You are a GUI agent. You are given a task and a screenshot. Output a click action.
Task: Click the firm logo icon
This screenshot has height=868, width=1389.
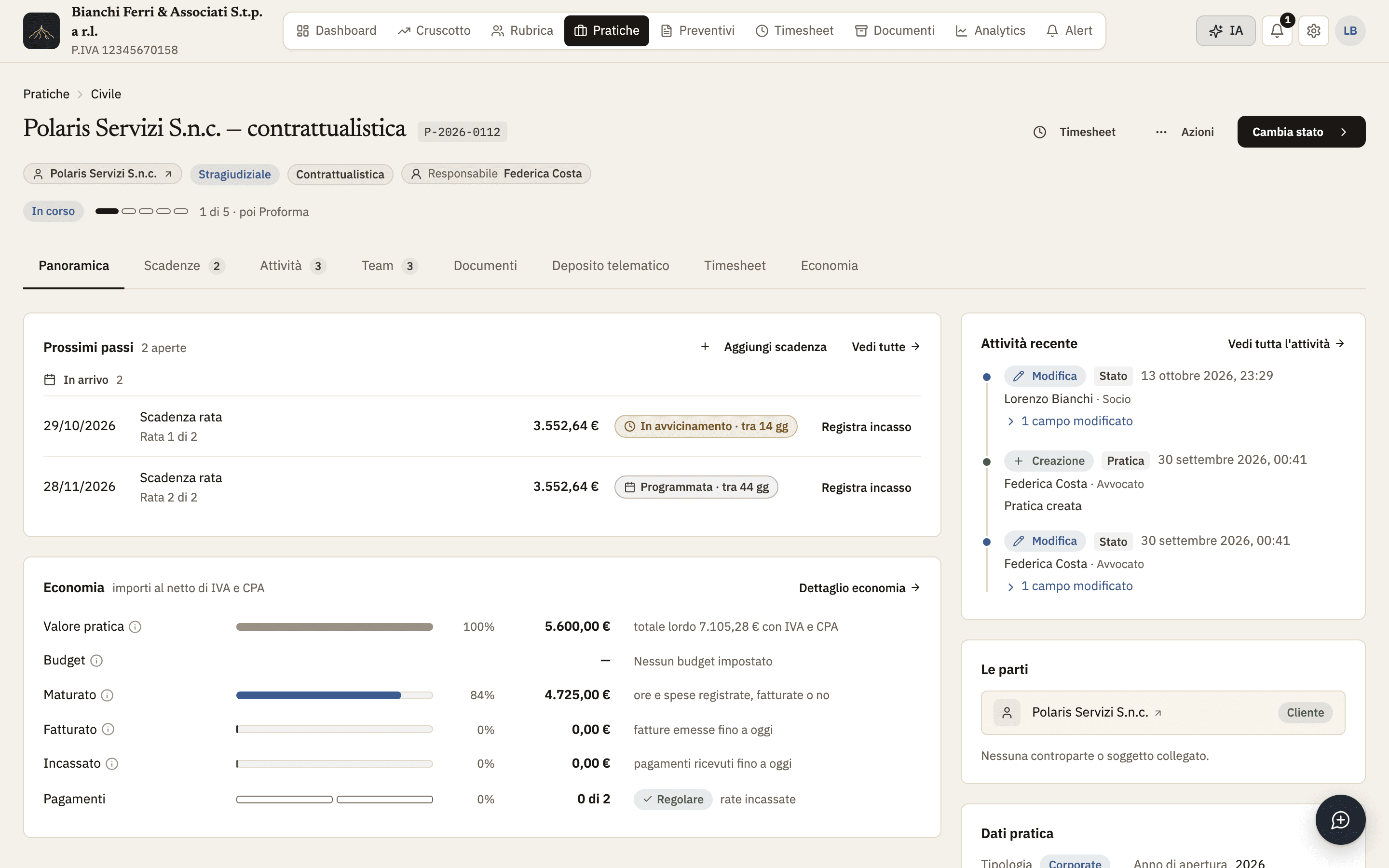(41, 30)
